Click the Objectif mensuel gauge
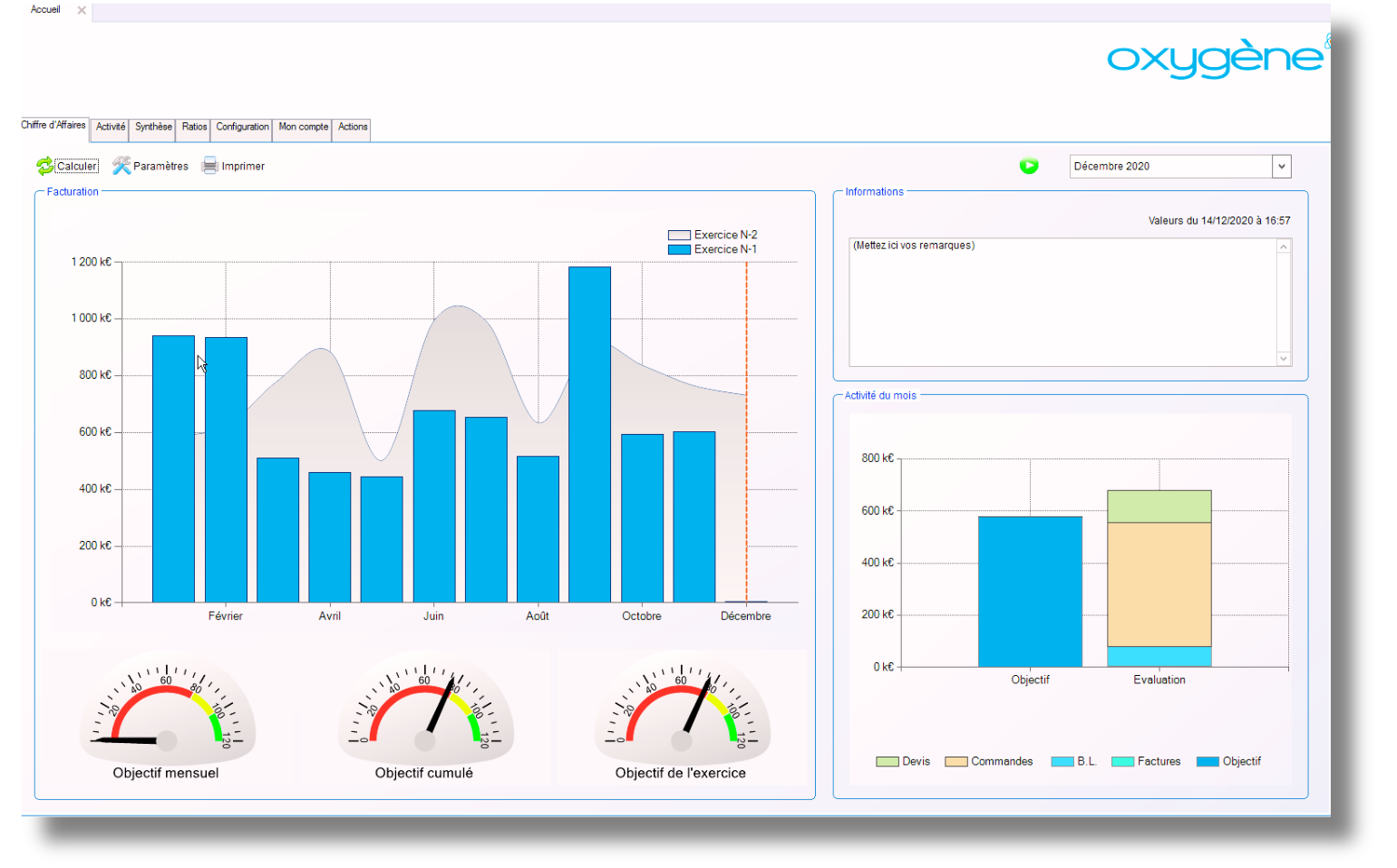Screen dimensions: 1397x868 [x=167, y=711]
